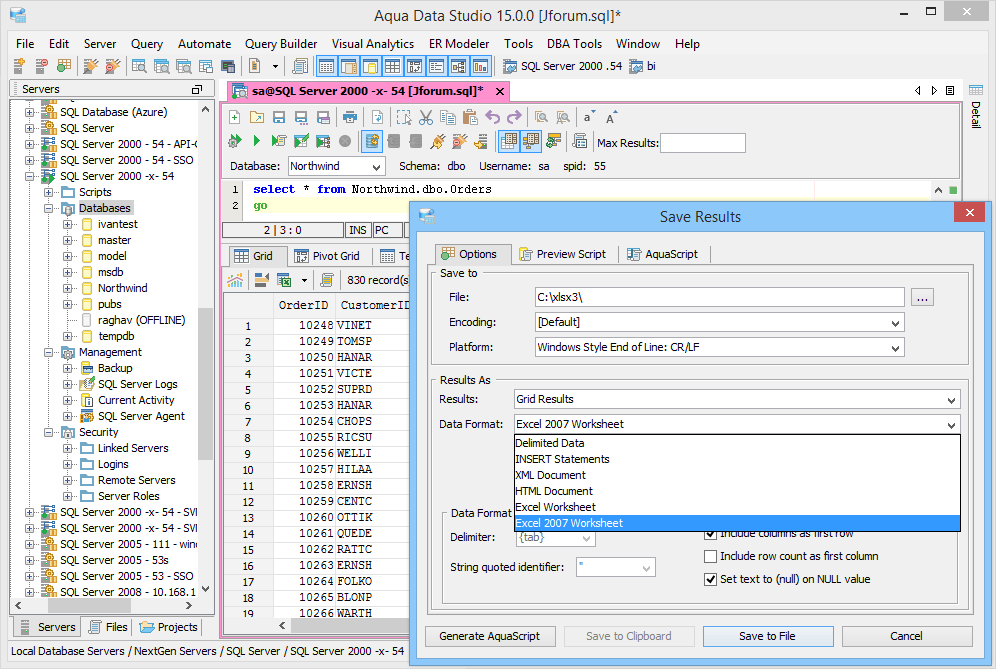
Task: Click the Save script icon in editor toolbar
Action: pyautogui.click(x=279, y=118)
